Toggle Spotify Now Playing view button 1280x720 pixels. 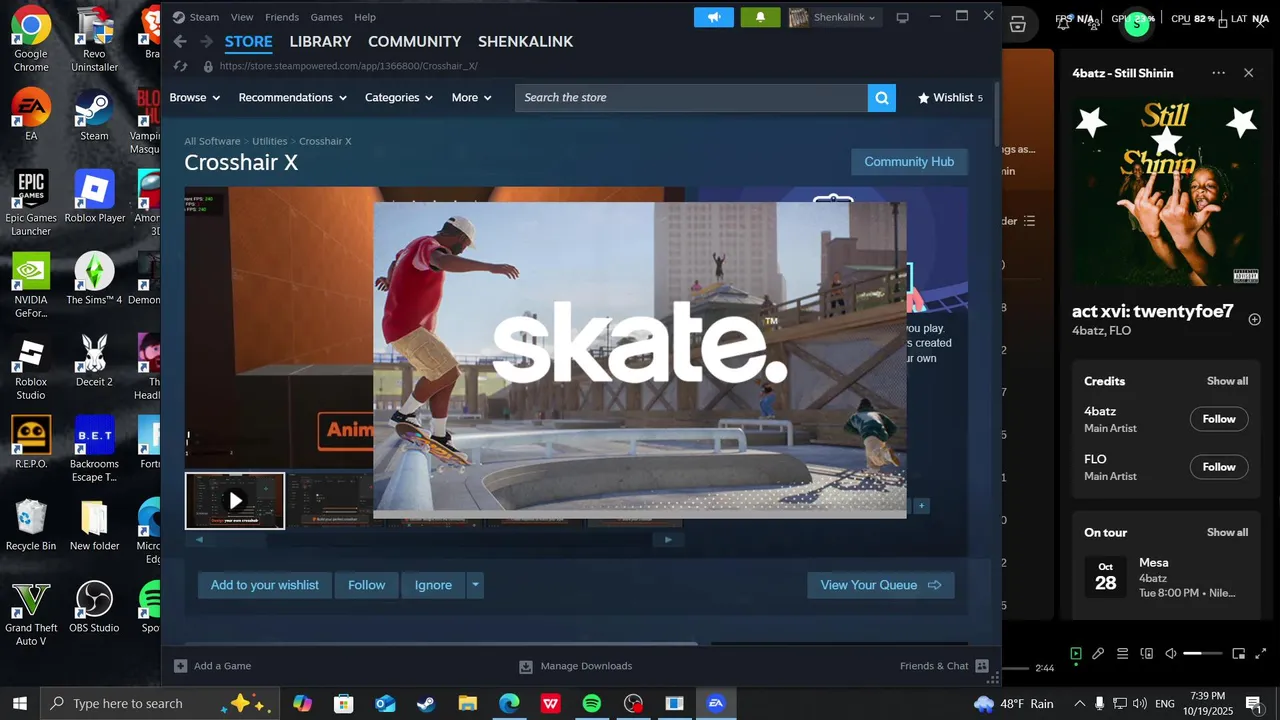point(1076,654)
